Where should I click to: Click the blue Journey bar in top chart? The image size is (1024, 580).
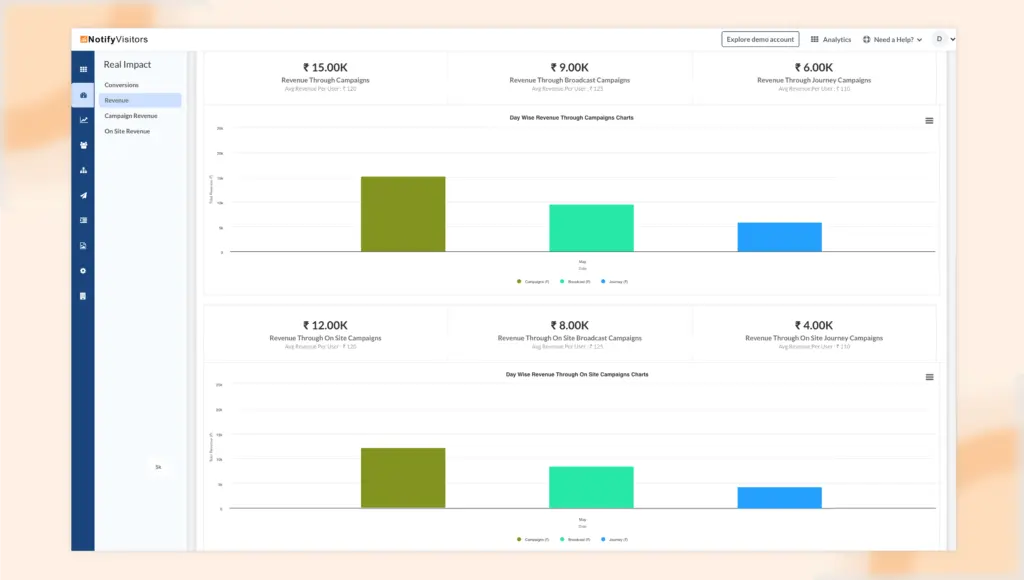click(779, 237)
